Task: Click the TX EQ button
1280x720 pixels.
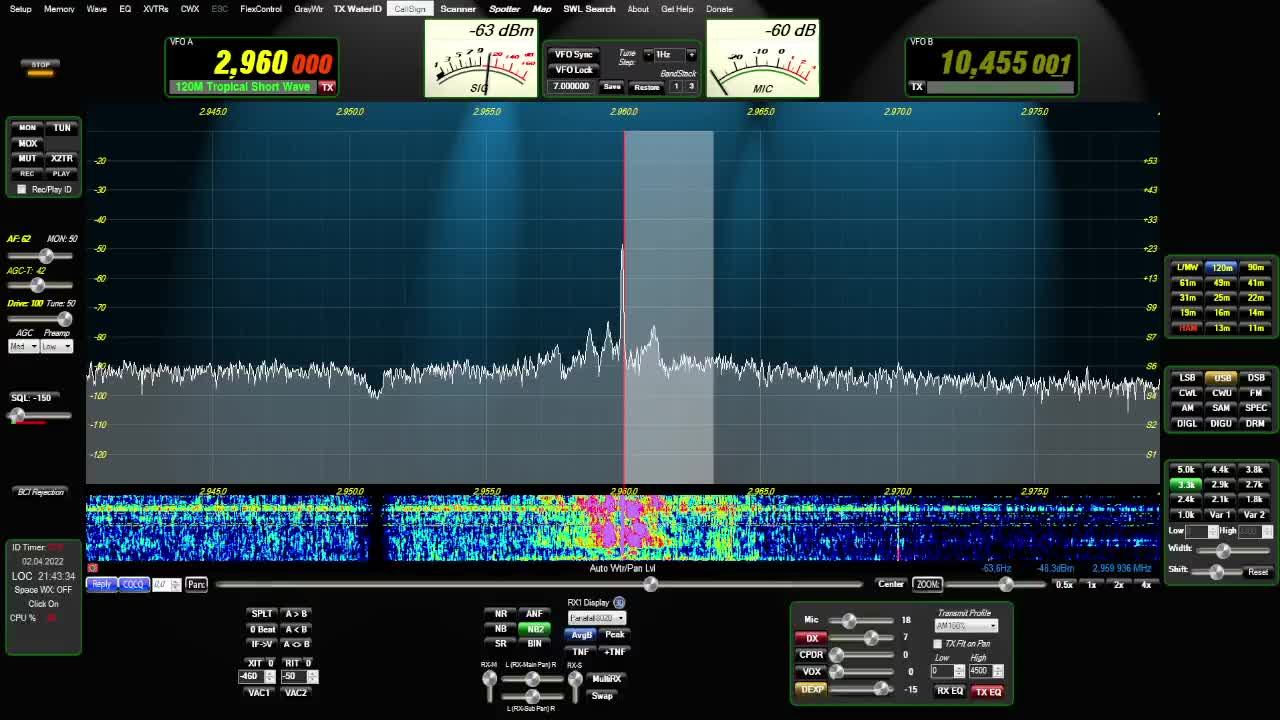Action: point(987,692)
